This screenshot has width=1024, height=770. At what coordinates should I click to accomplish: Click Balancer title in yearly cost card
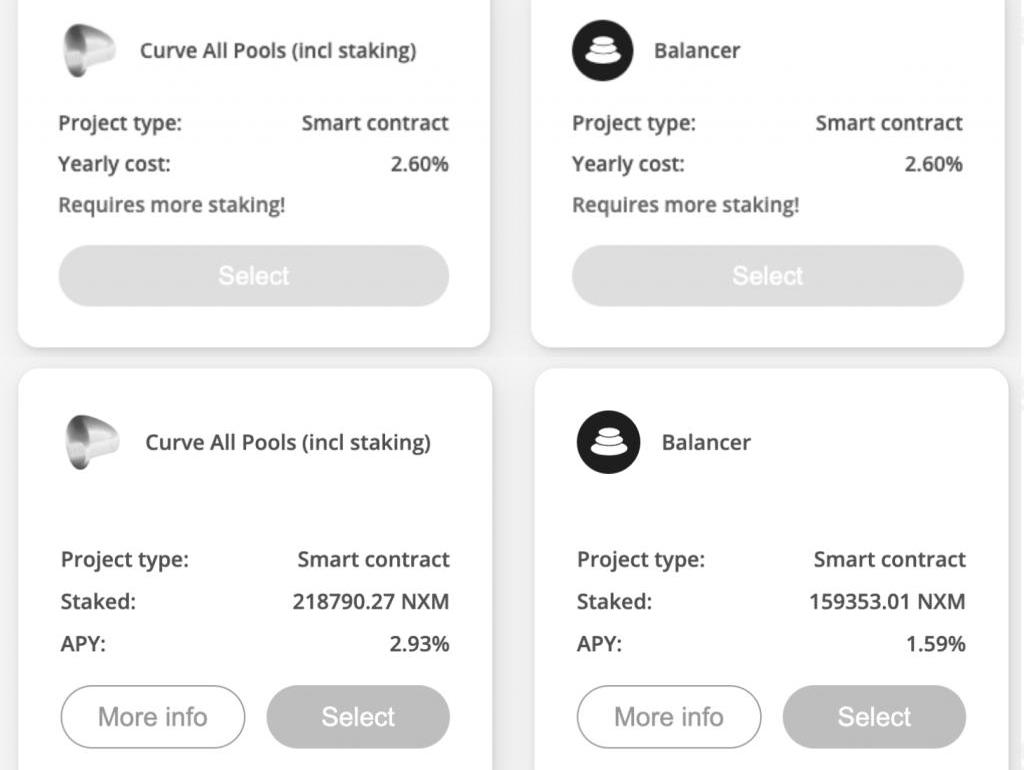click(x=697, y=50)
